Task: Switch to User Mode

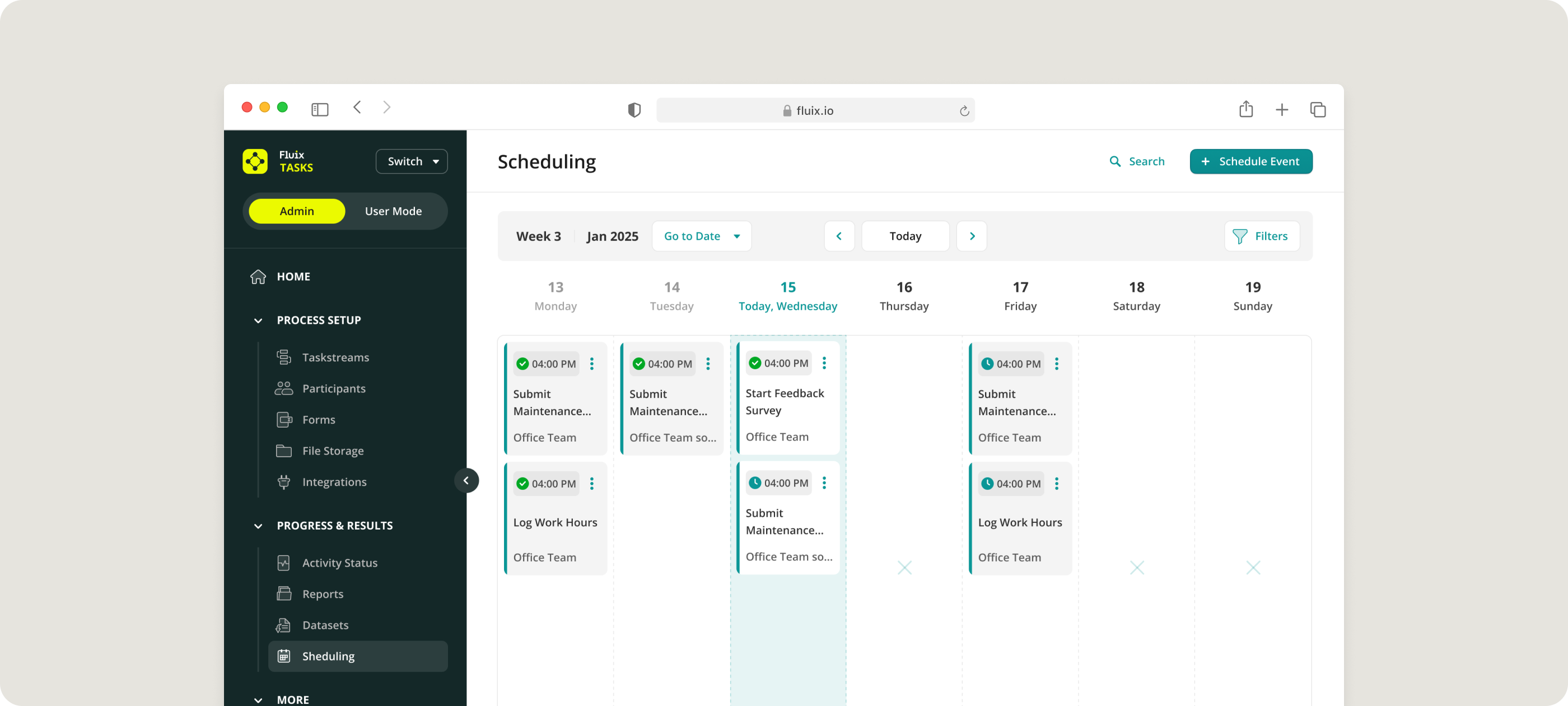Action: pyautogui.click(x=393, y=211)
